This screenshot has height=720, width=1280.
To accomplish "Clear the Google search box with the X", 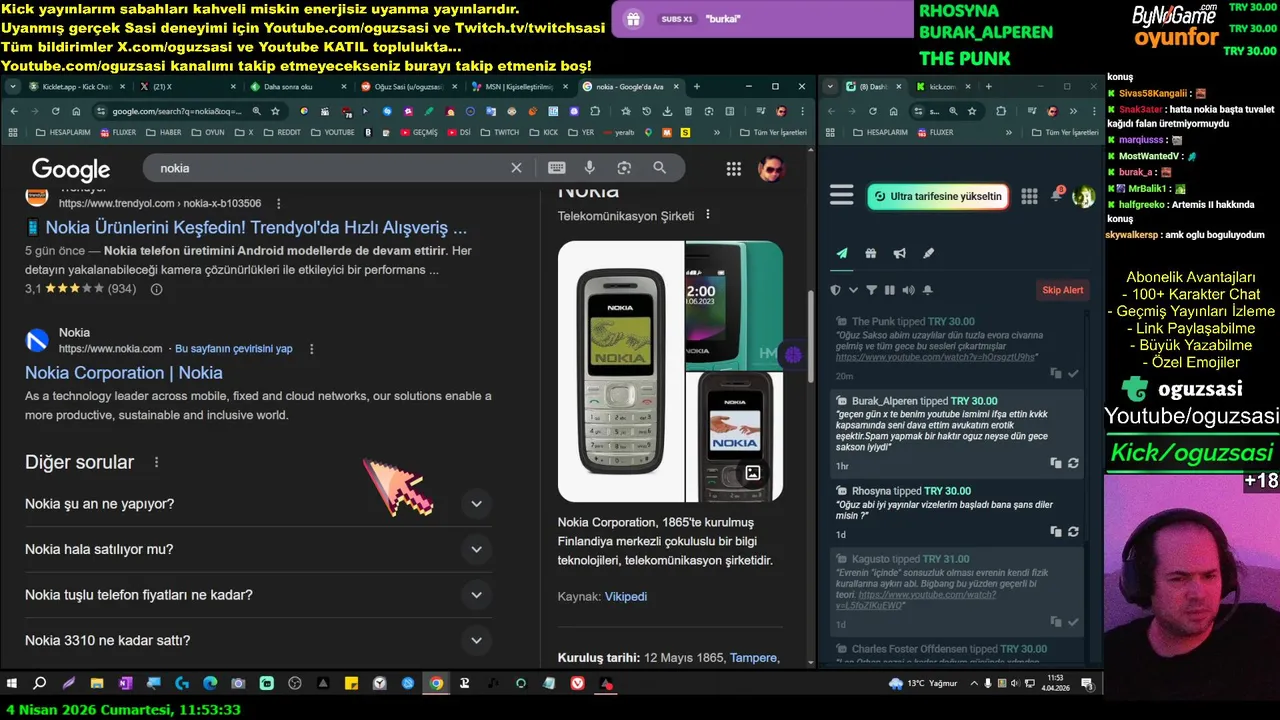I will pos(516,168).
